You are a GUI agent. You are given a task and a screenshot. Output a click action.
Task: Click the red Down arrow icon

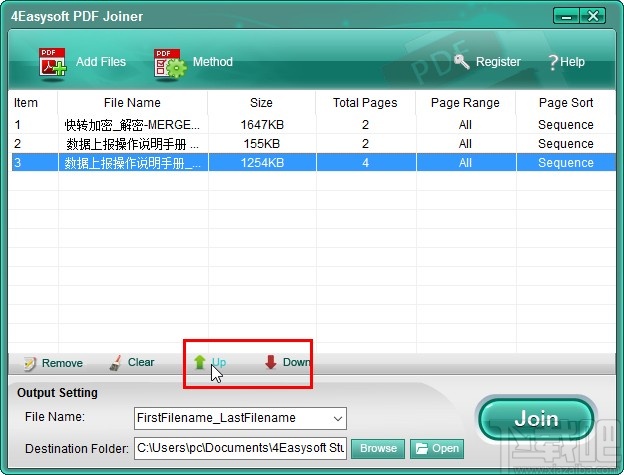pos(271,362)
